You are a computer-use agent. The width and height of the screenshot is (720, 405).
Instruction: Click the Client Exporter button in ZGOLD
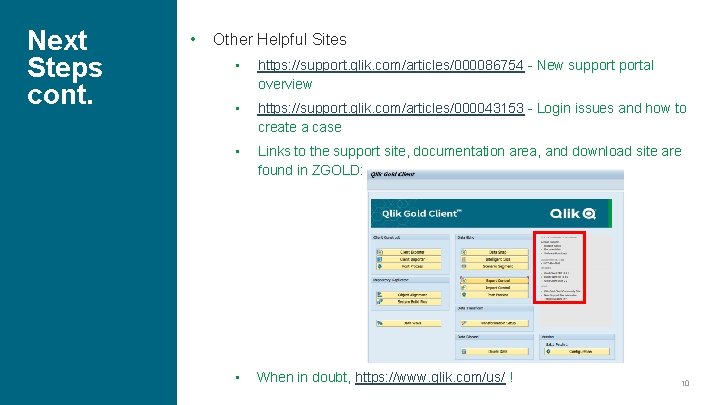pyautogui.click(x=409, y=252)
